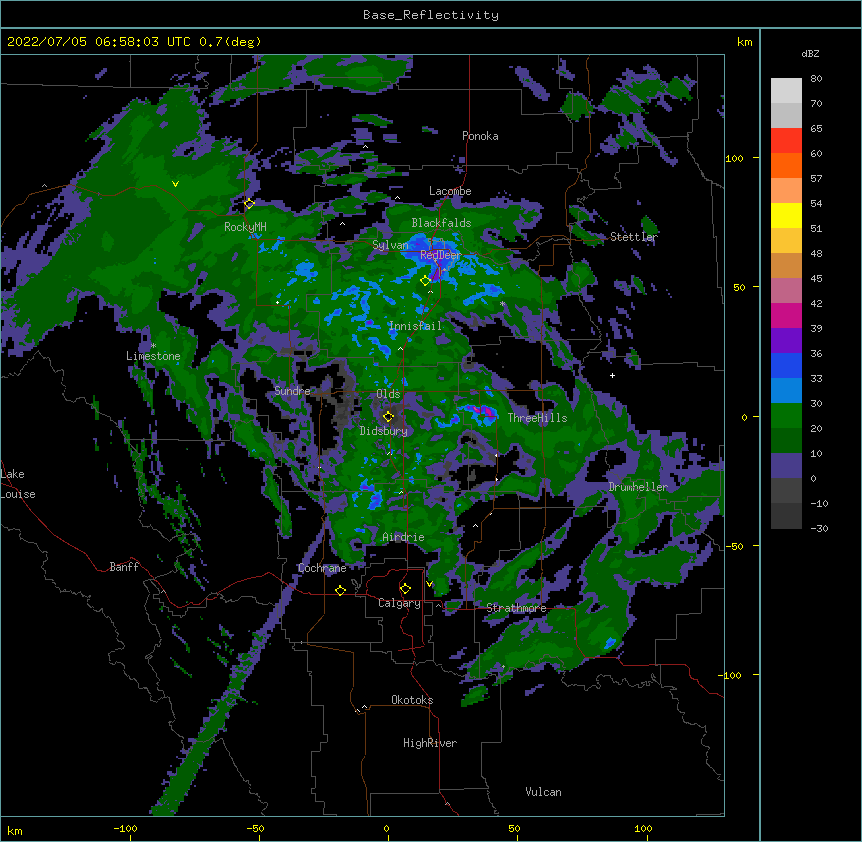Viewport: 862px width, 842px height.
Task: Click the RockyMH label
Action: [245, 227]
